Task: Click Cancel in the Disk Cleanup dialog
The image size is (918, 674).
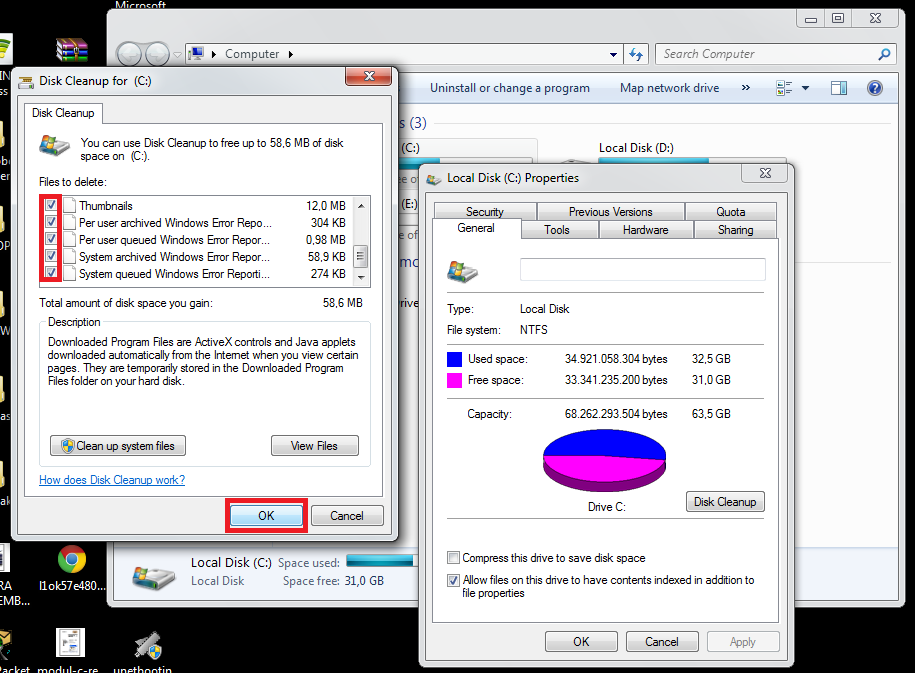Action: (x=347, y=515)
